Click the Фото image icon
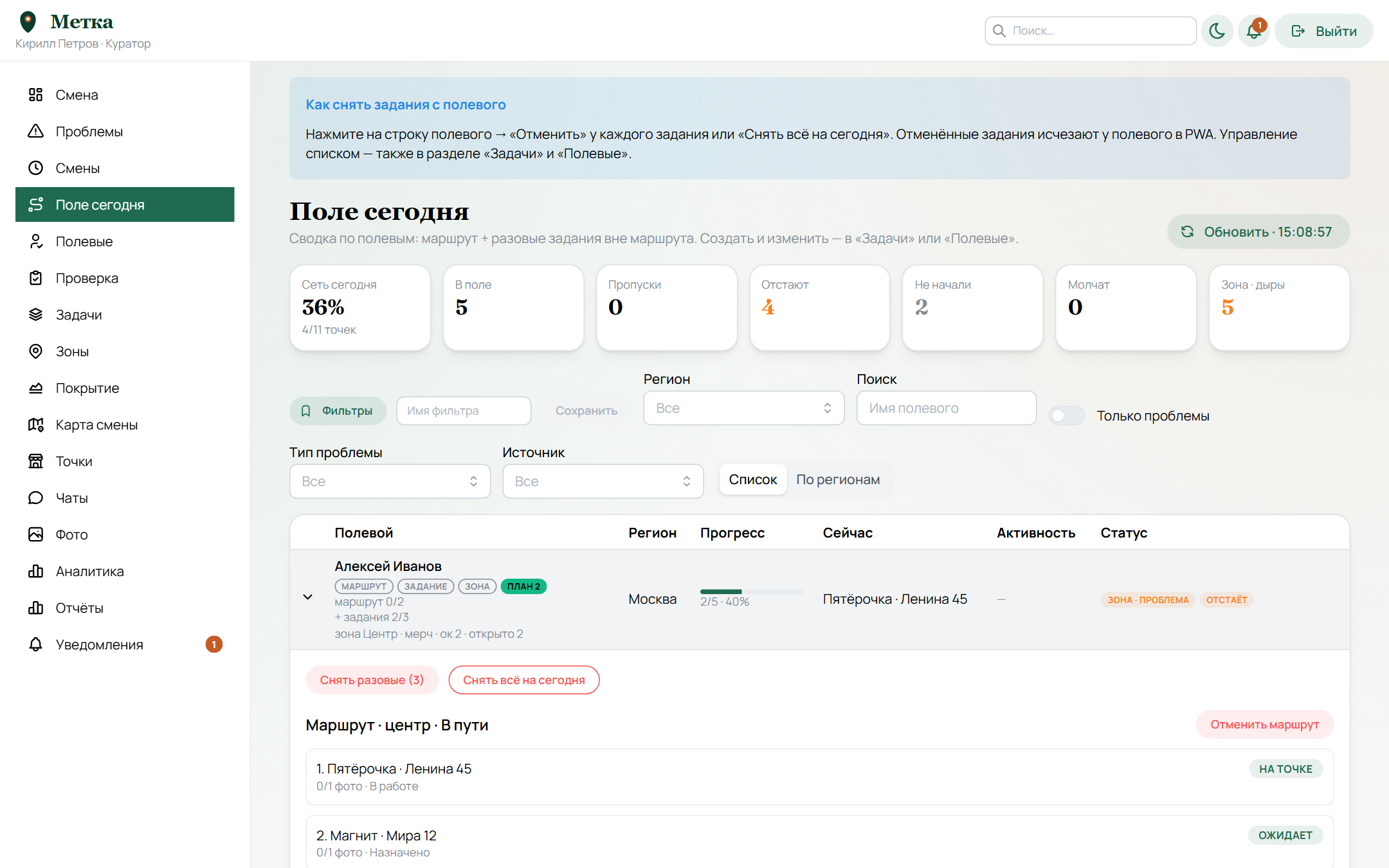This screenshot has width=1389, height=868. point(35,535)
